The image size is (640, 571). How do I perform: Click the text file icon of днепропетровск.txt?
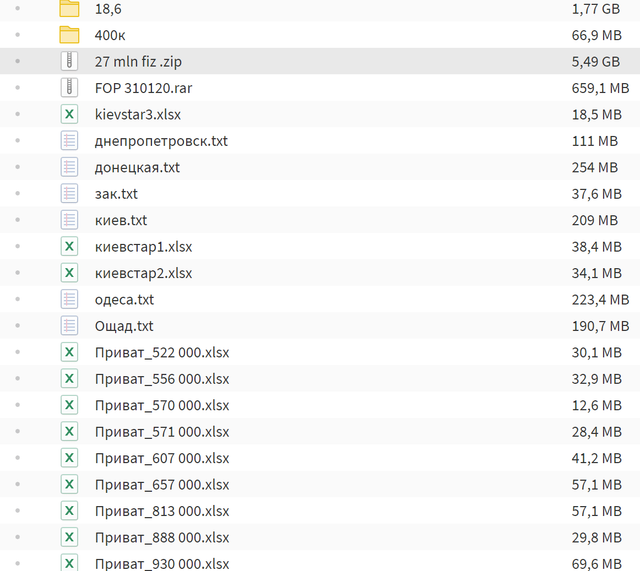69,141
